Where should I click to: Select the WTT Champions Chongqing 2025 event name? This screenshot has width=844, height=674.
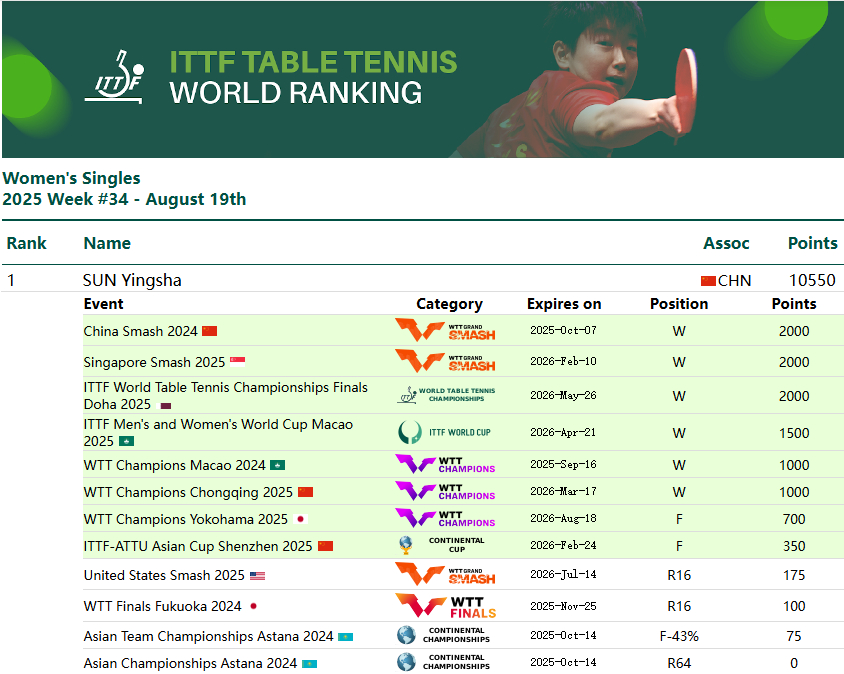(x=188, y=492)
